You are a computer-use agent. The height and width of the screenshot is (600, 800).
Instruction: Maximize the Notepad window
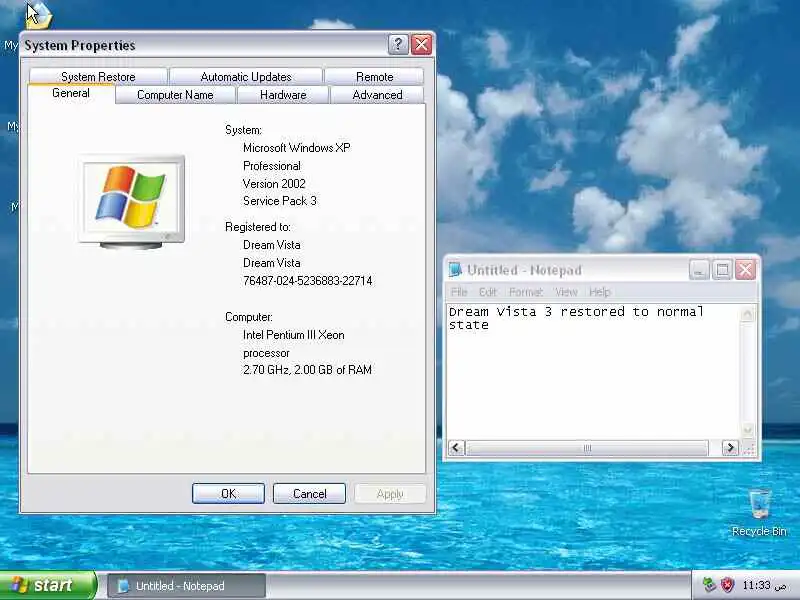click(x=722, y=269)
